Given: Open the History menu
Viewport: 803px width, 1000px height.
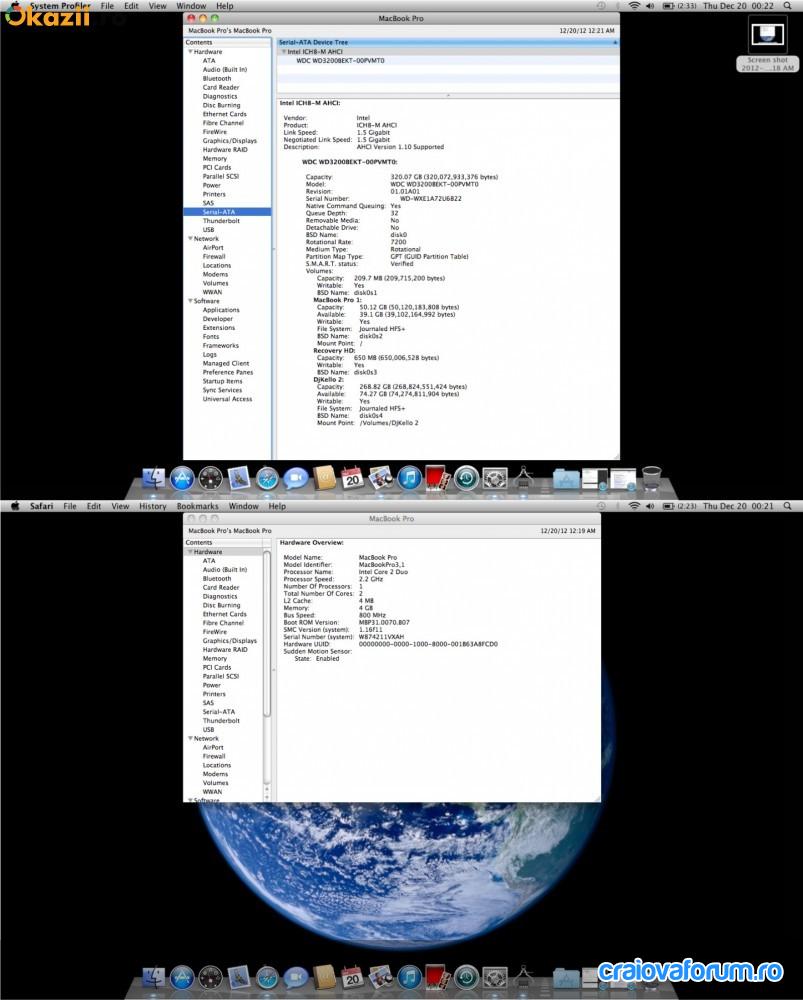Looking at the screenshot, I should tap(152, 506).
